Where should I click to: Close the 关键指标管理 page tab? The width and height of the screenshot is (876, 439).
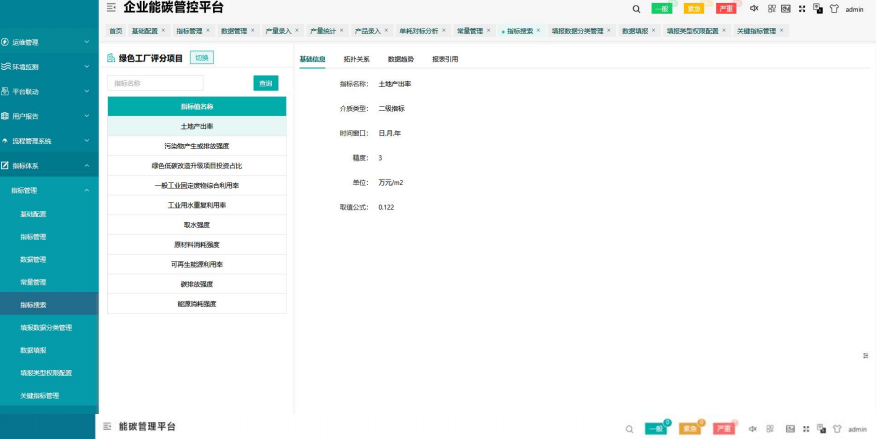[781, 31]
